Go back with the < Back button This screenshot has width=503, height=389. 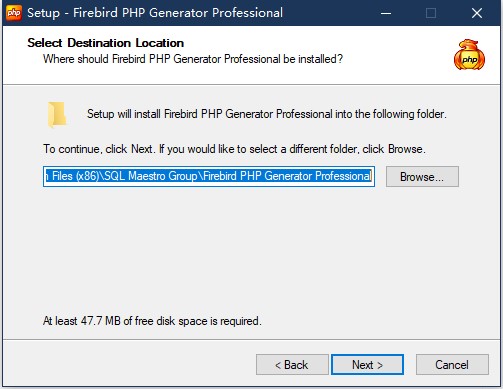[x=292, y=364]
